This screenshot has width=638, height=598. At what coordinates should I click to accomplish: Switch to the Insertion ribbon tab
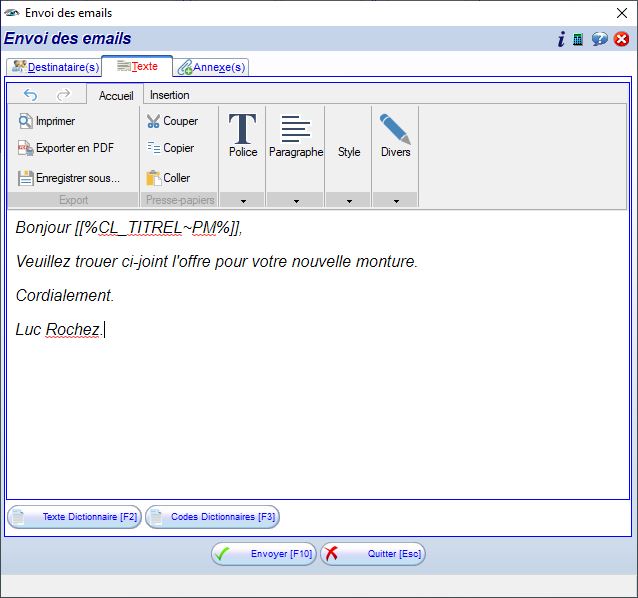pyautogui.click(x=170, y=95)
